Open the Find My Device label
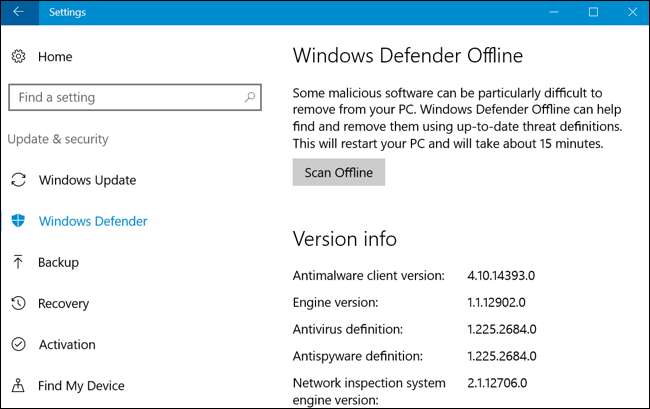 81,385
